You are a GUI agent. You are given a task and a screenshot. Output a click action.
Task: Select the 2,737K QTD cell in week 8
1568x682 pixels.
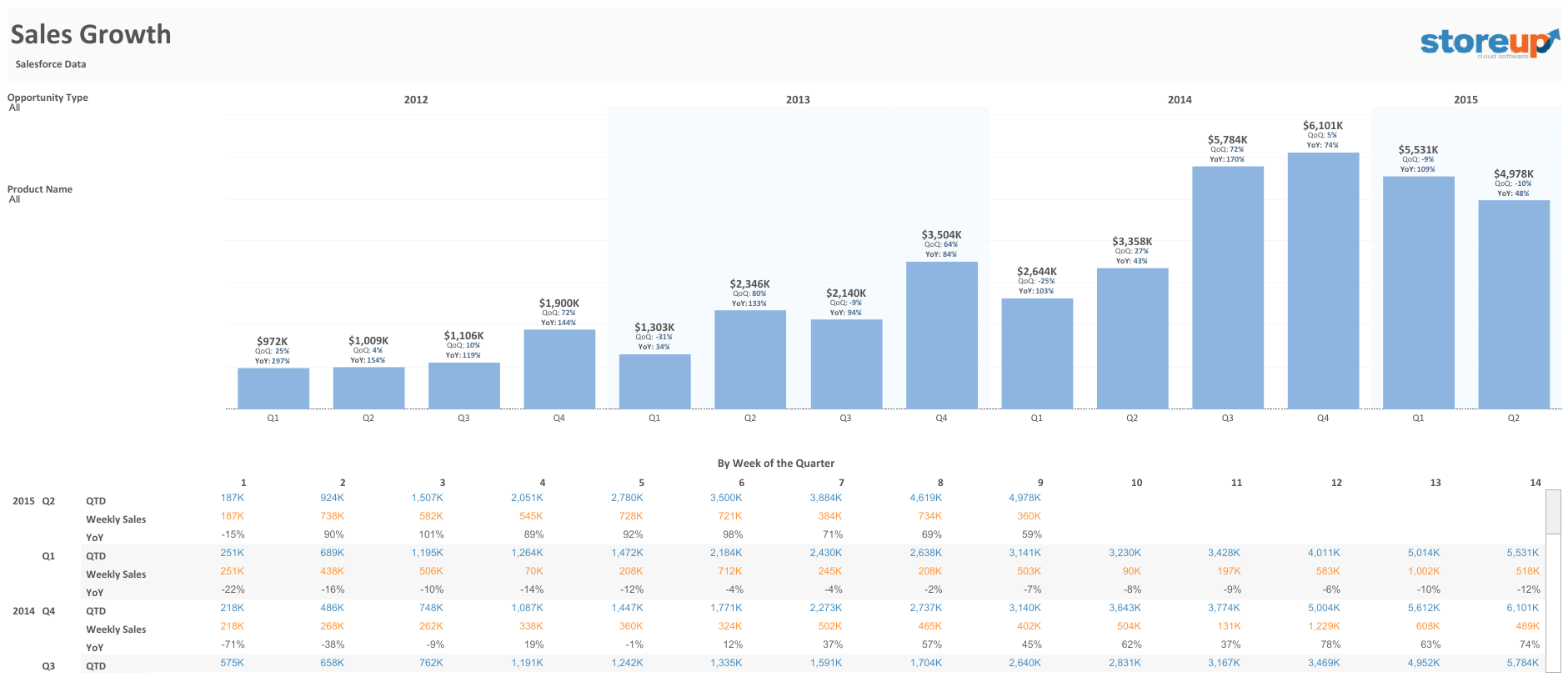click(x=926, y=608)
